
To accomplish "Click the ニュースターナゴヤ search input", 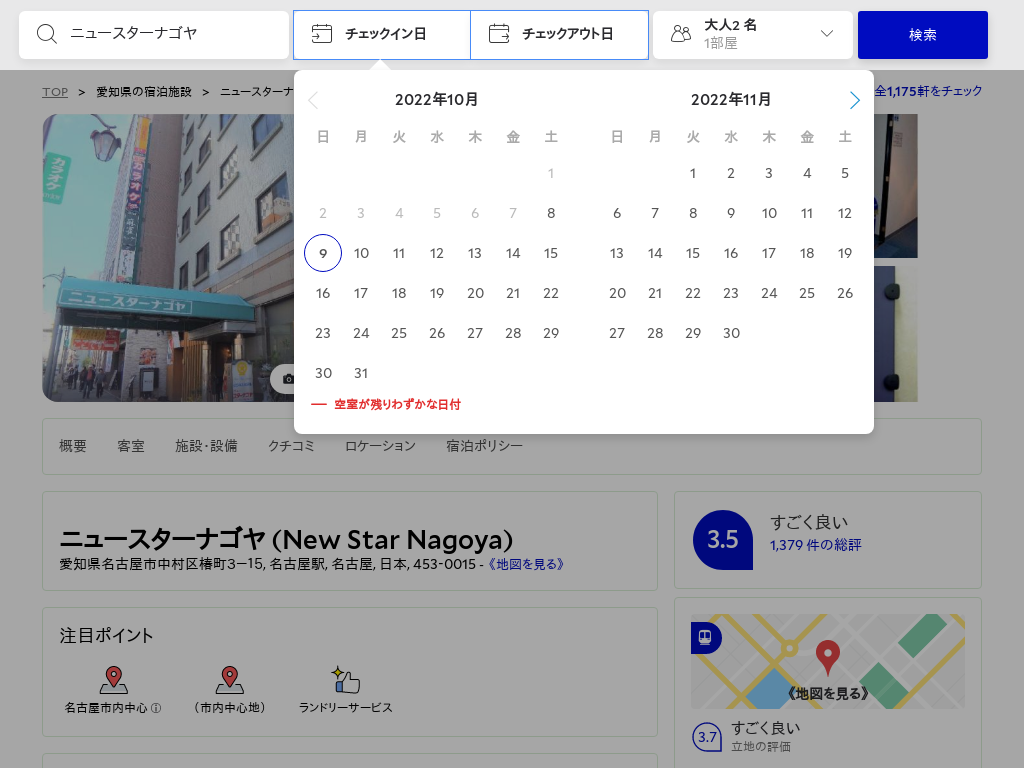I will (154, 35).
